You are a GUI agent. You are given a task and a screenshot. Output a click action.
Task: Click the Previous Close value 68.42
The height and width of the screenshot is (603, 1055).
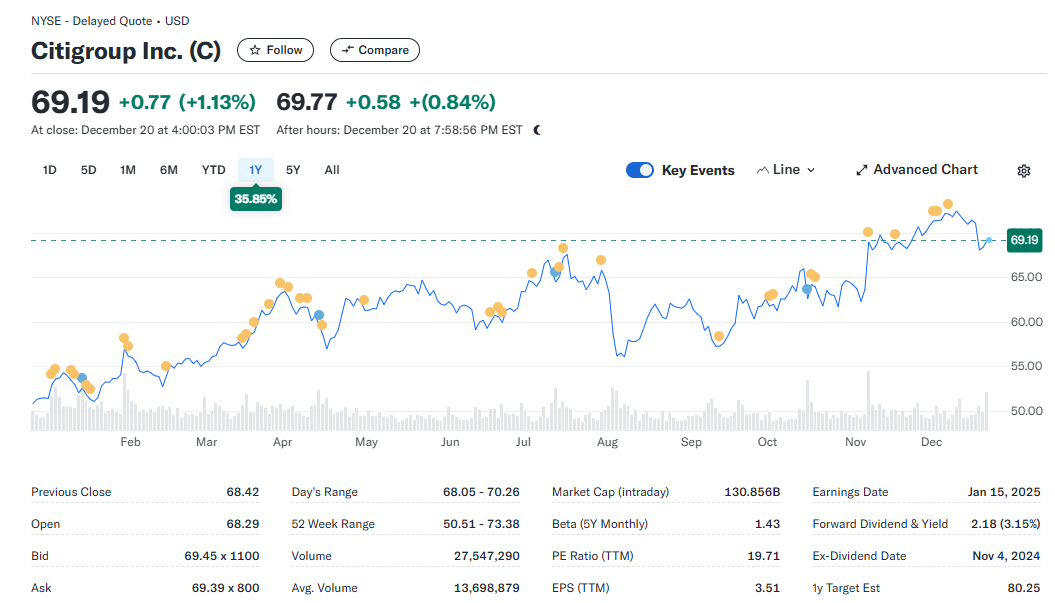pos(243,492)
